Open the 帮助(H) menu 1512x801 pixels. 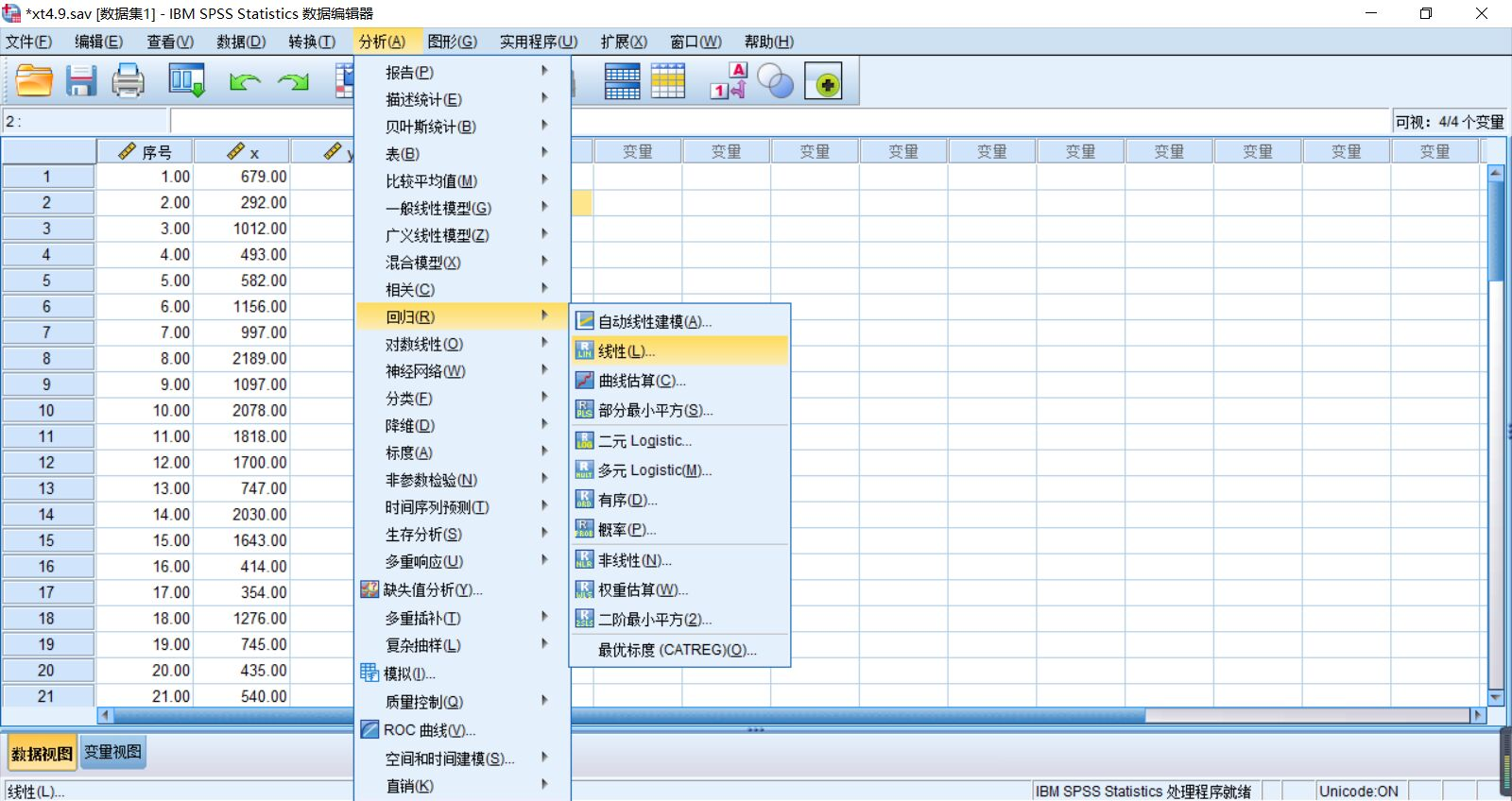(x=768, y=42)
